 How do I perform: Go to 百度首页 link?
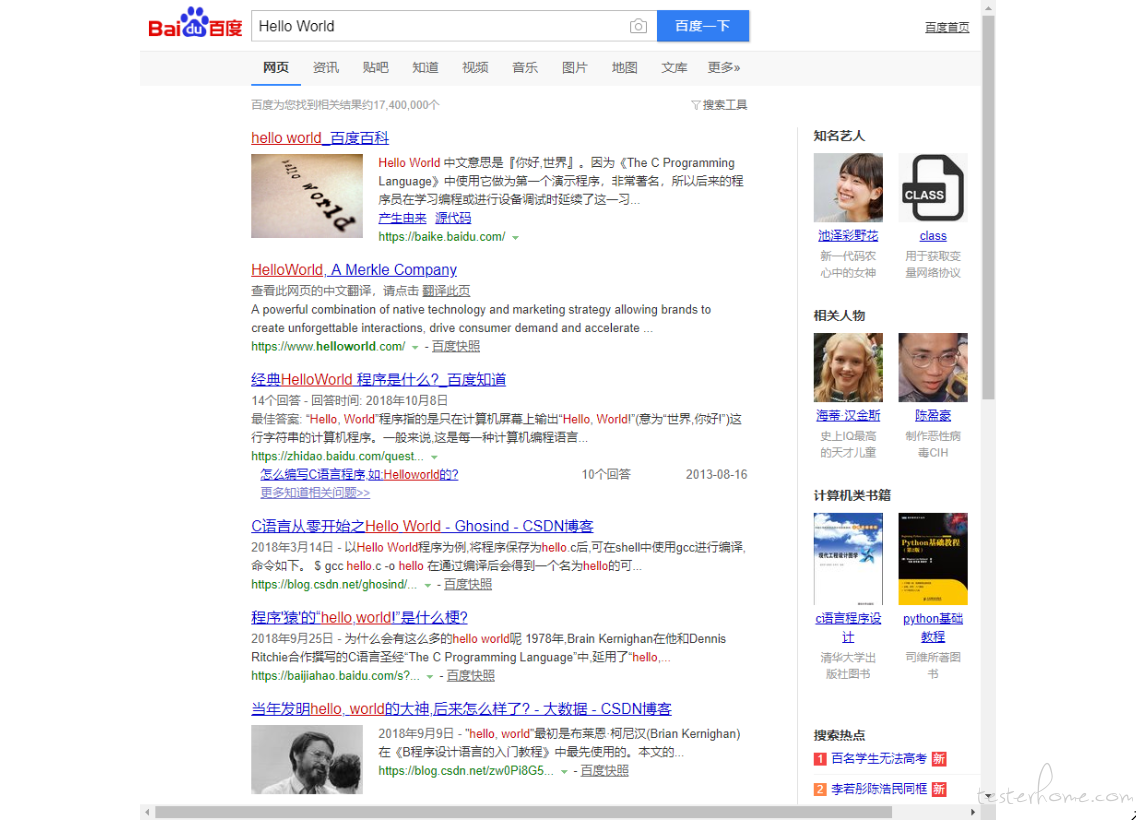point(947,28)
